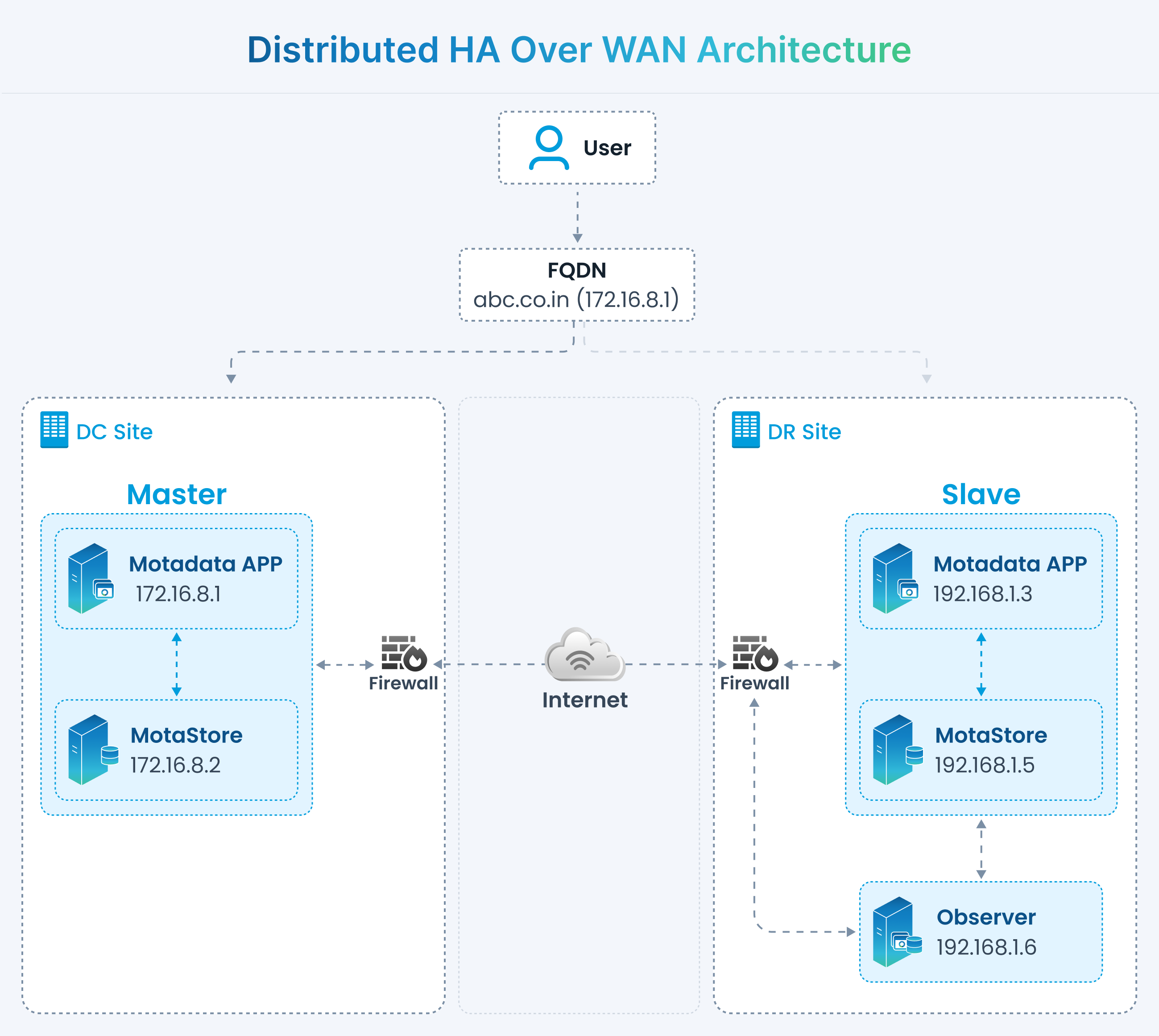Select the IP address 192.168.1.3
Image resolution: width=1159 pixels, height=1036 pixels.
[982, 594]
